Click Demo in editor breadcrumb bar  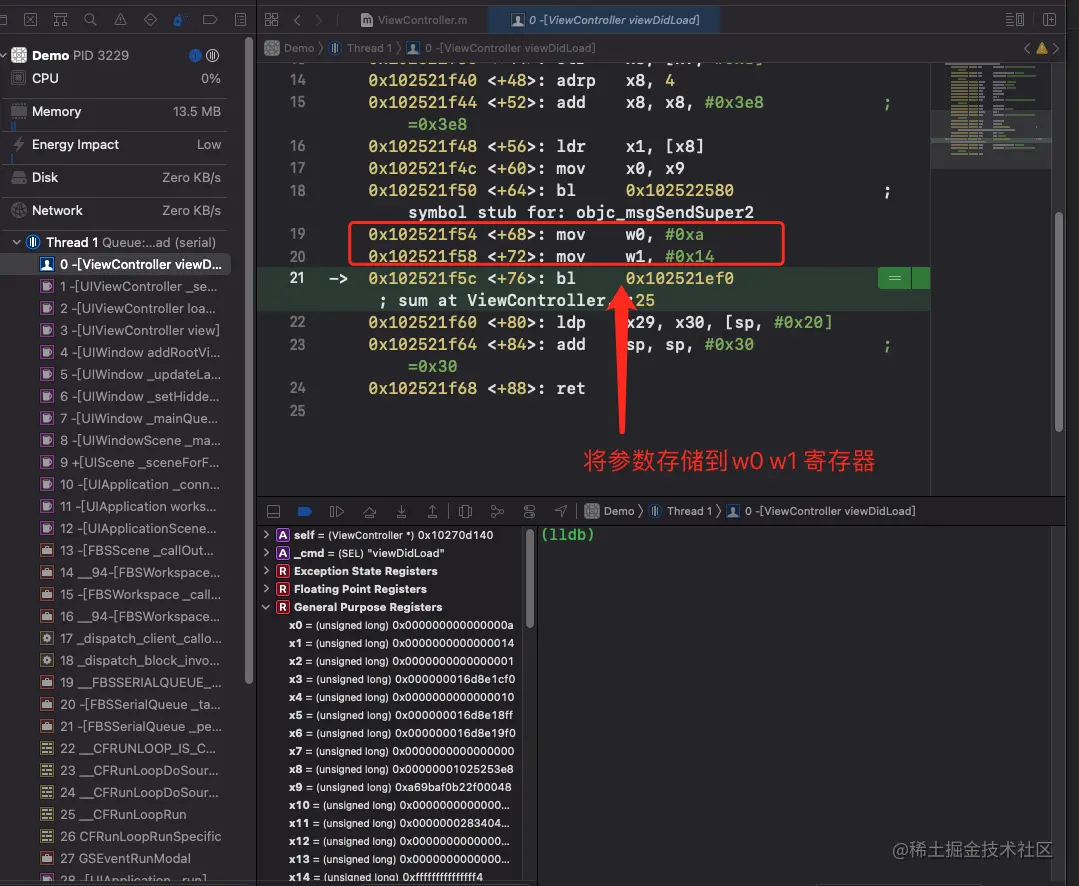pos(290,48)
